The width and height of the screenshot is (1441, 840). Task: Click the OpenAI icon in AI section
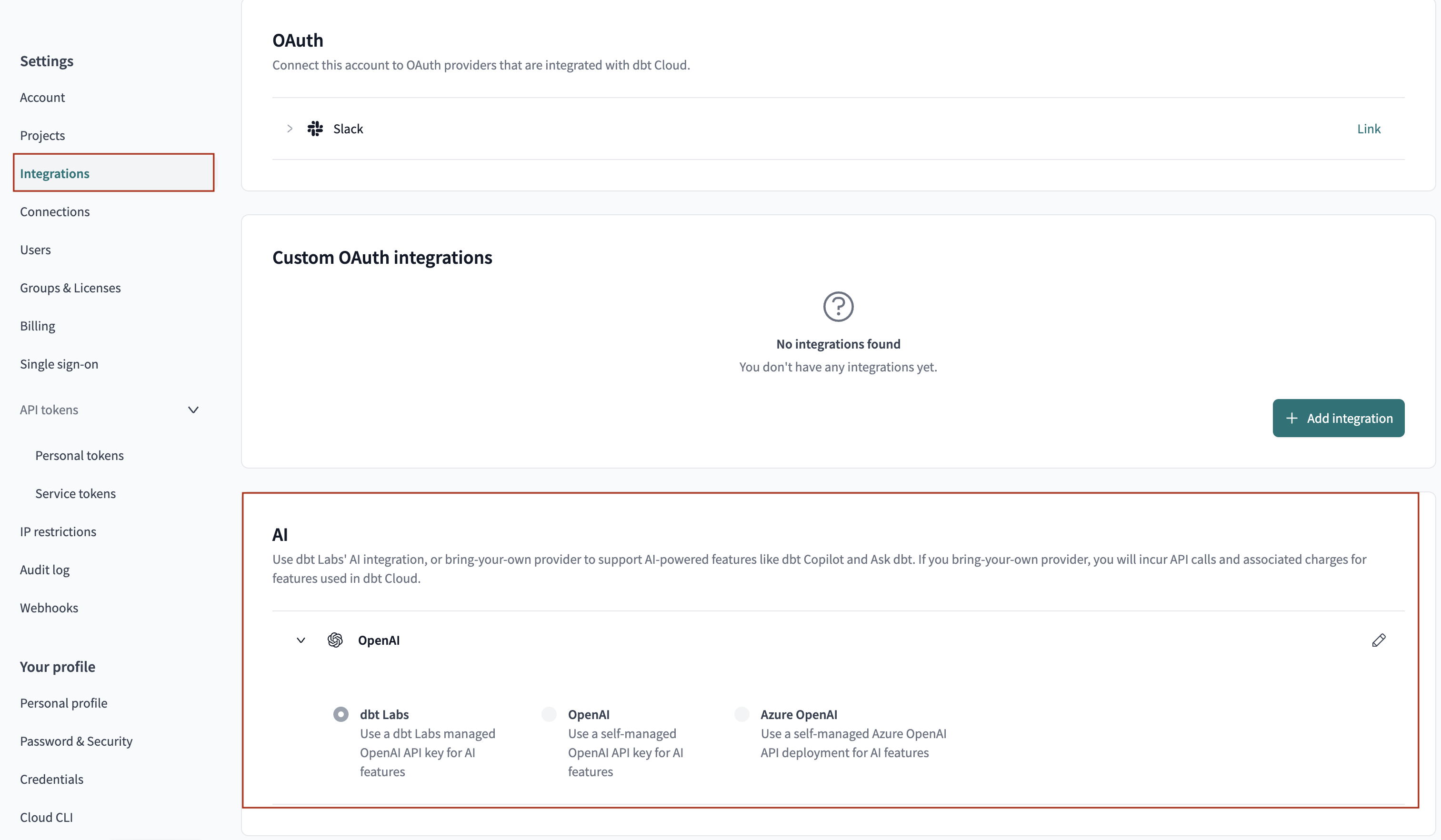[334, 640]
